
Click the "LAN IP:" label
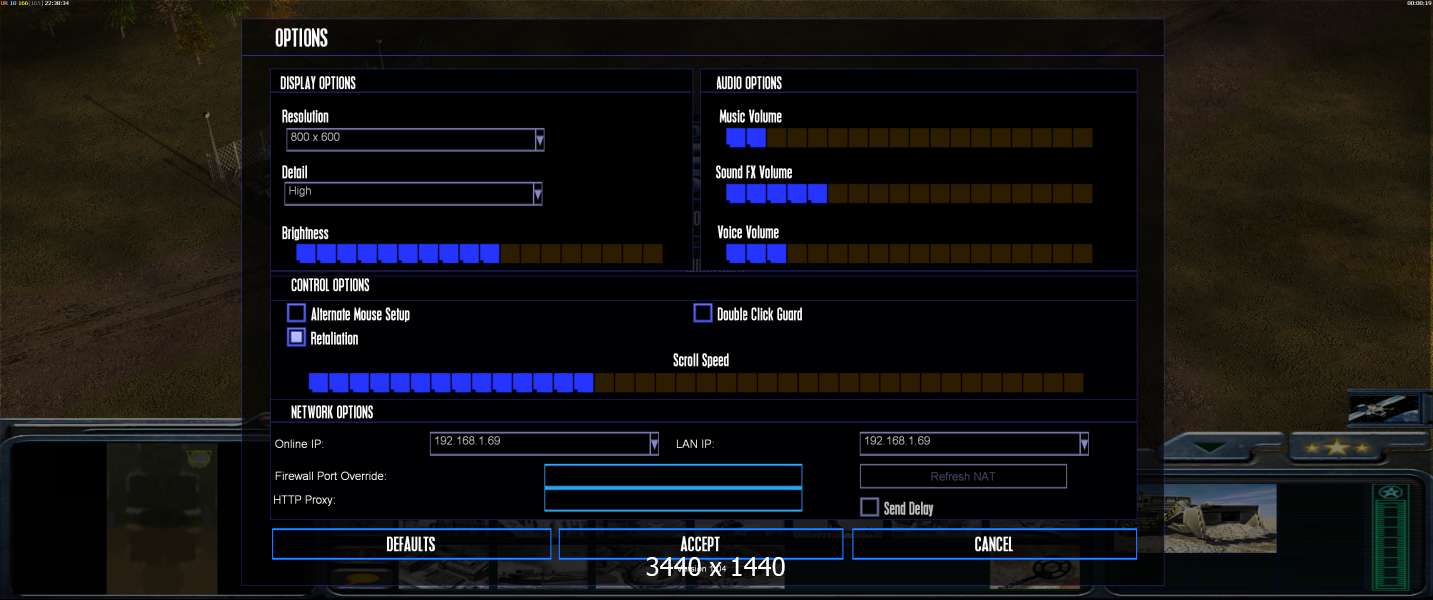[695, 443]
